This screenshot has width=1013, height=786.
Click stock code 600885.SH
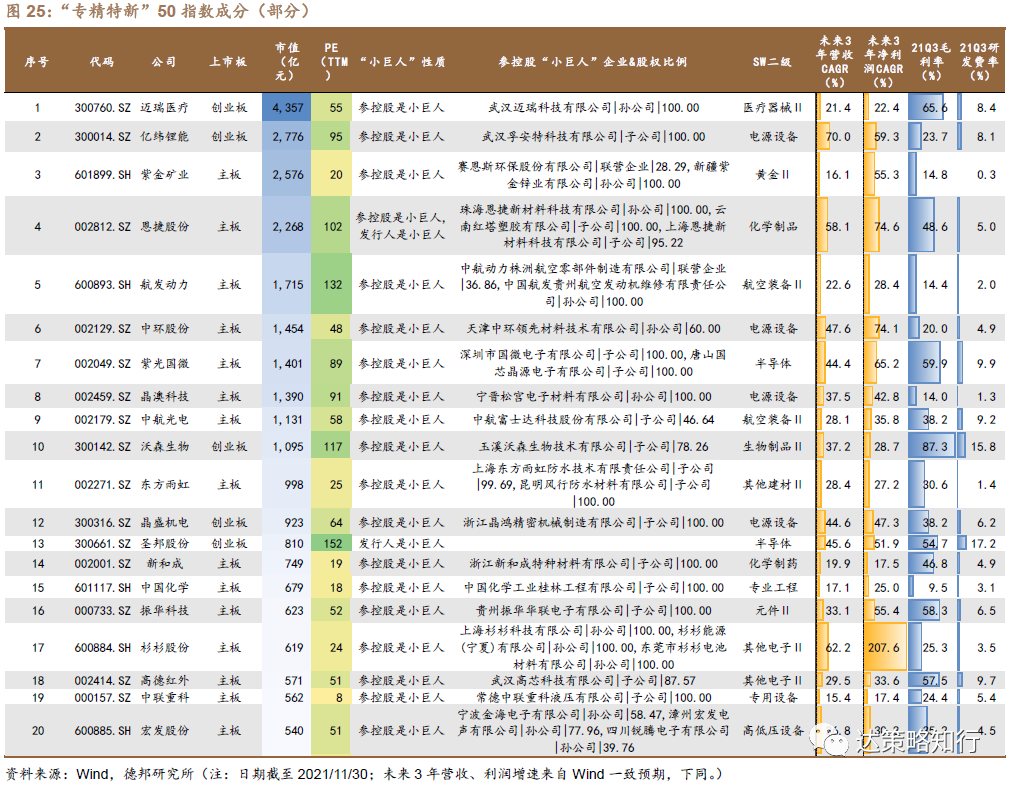click(102, 730)
